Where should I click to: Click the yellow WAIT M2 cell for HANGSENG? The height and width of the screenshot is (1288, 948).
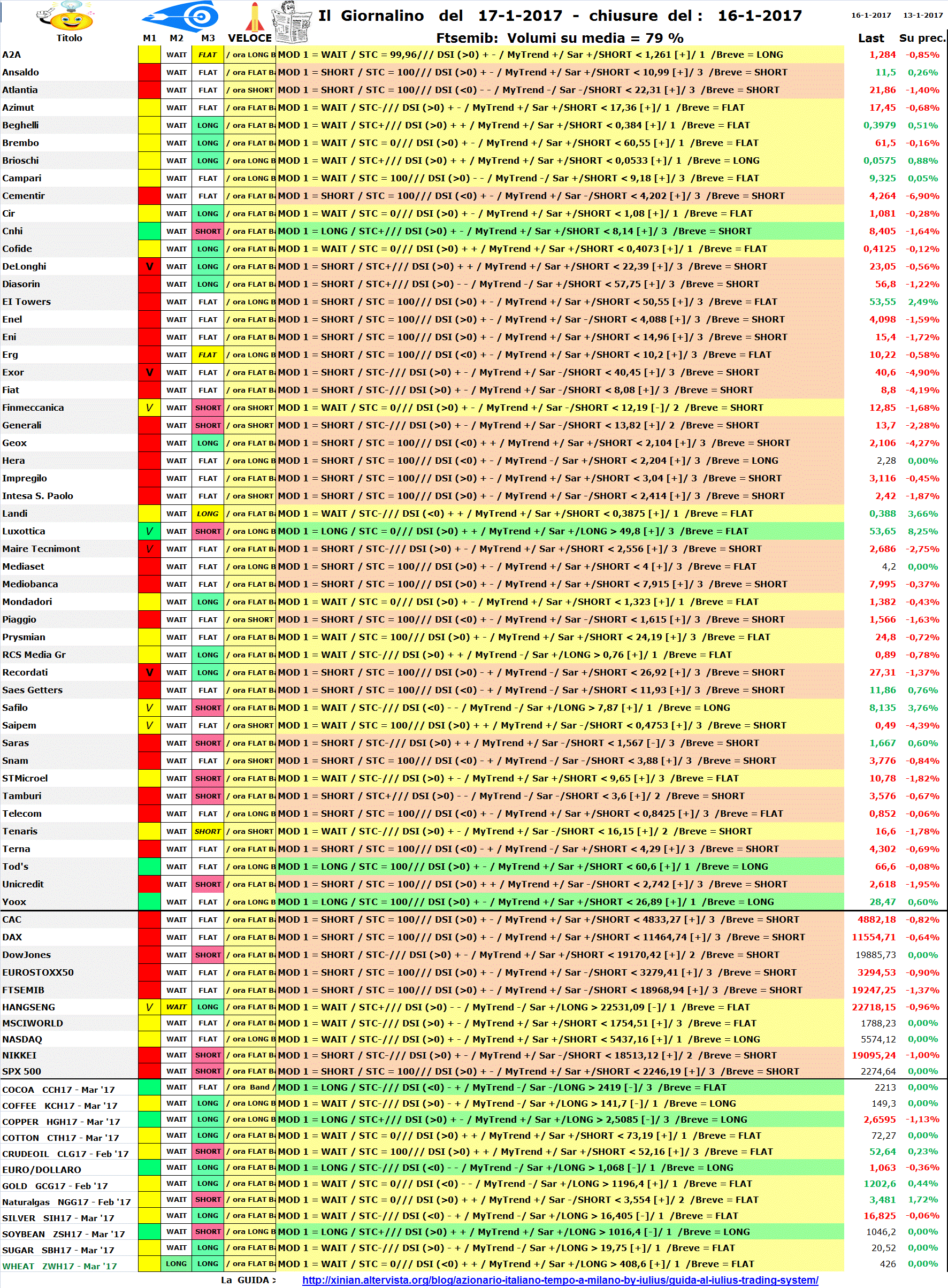coord(176,1007)
